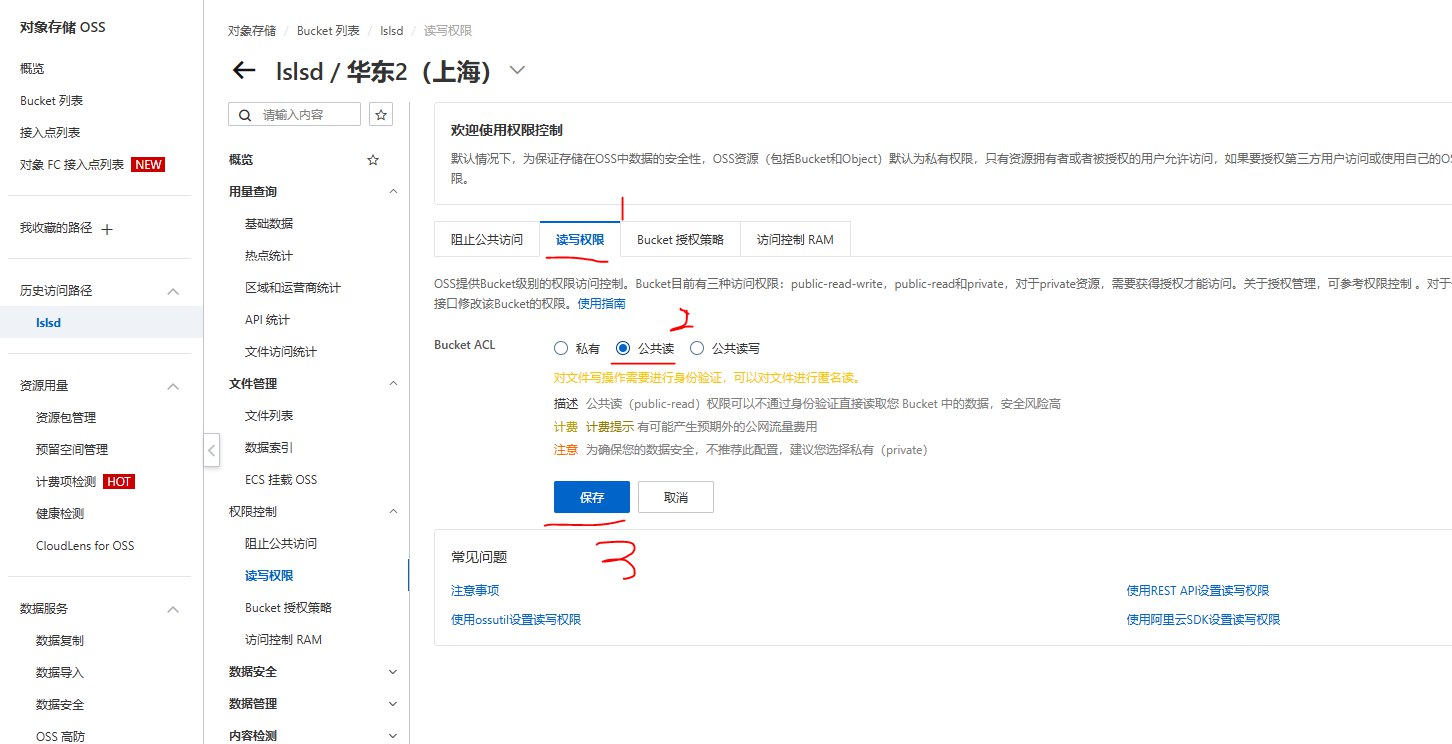Open 健康检测 in left sidebar

(x=60, y=514)
